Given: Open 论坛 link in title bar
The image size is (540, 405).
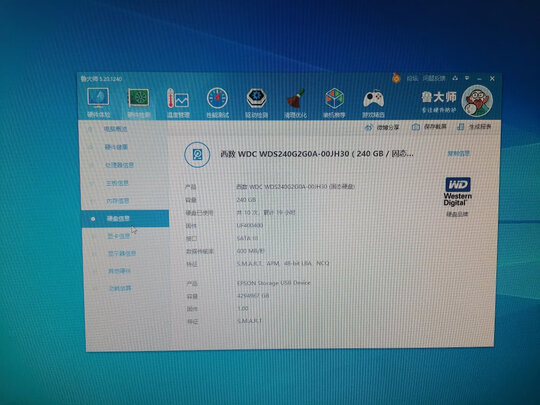Looking at the screenshot, I should click(x=412, y=79).
